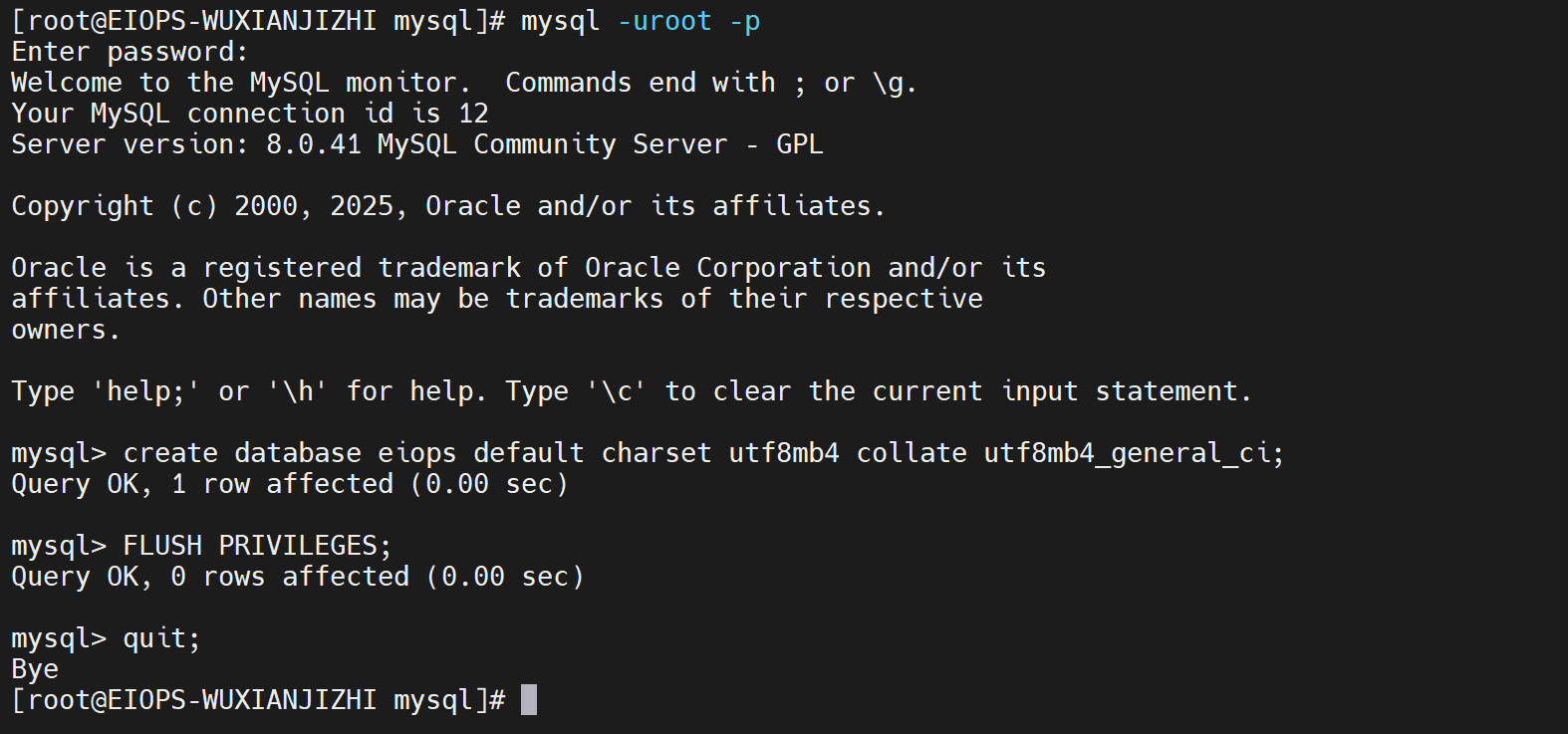Screen dimensions: 1568x734
Task: Click the word "owners." in the trademark notice
Action: pos(66,330)
